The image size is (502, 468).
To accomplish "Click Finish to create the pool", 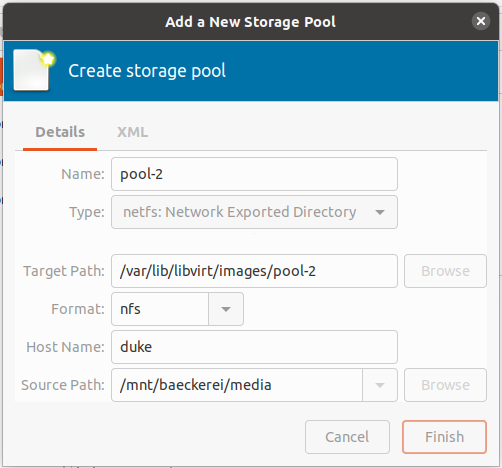I will point(444,437).
